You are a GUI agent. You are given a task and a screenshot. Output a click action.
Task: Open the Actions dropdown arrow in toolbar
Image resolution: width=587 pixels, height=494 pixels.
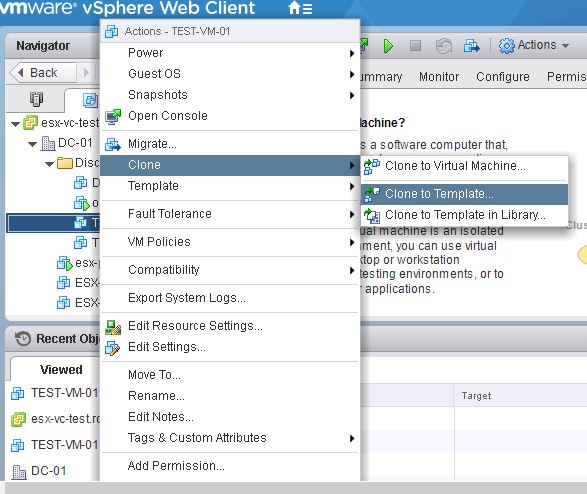click(x=566, y=46)
